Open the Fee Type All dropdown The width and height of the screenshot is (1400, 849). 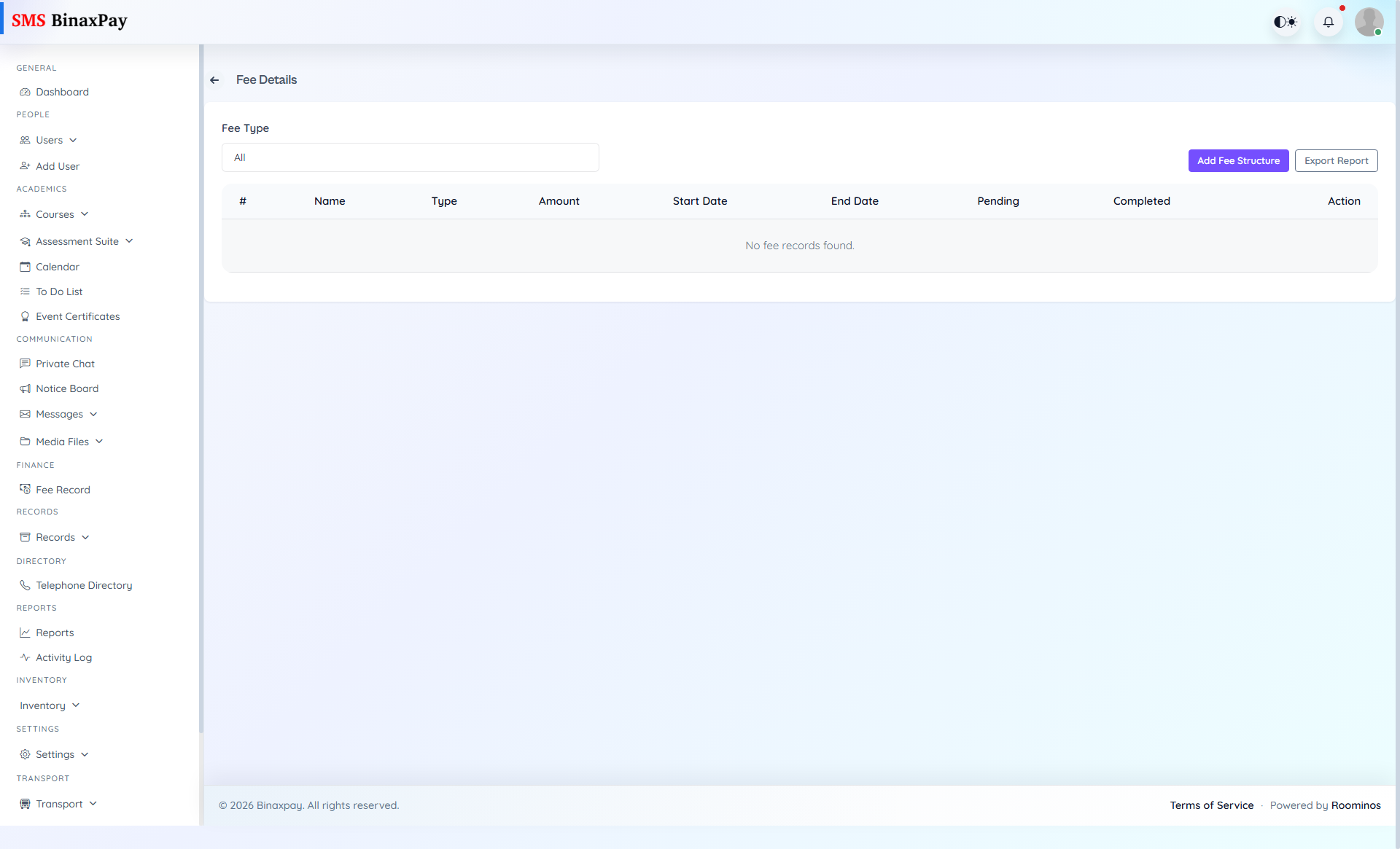pyautogui.click(x=410, y=157)
